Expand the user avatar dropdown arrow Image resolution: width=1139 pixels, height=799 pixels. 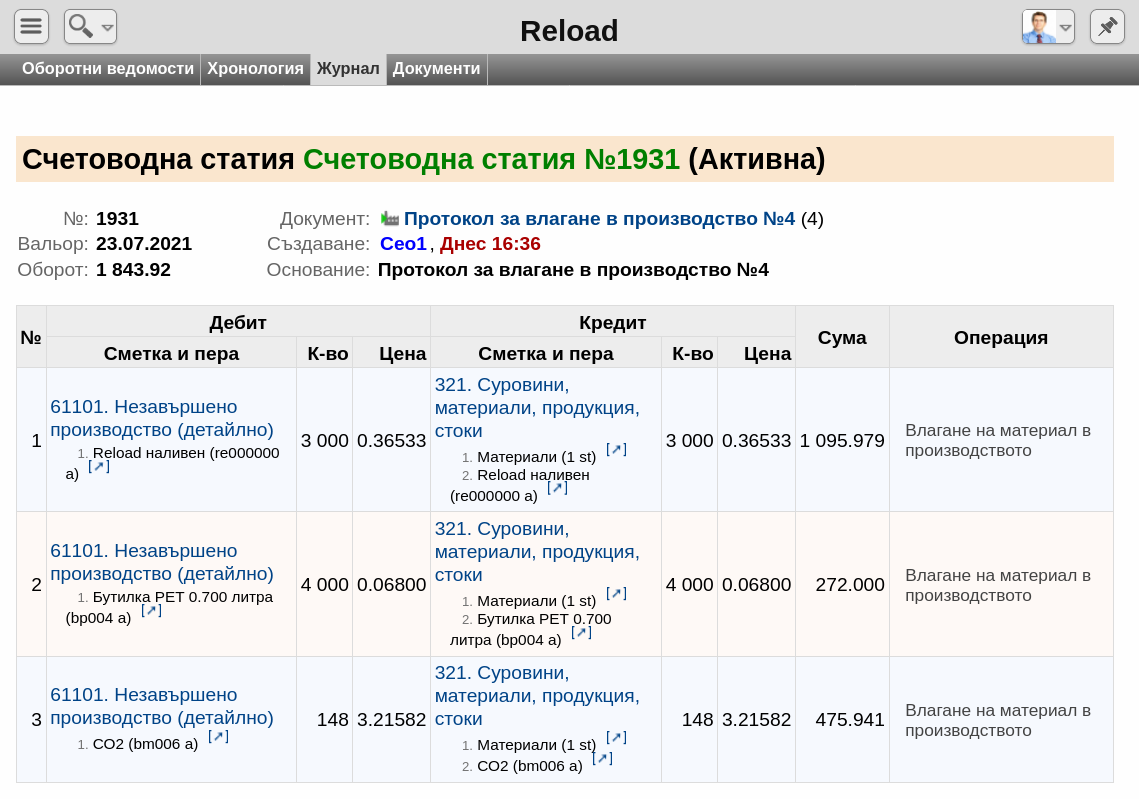pyautogui.click(x=1065, y=28)
